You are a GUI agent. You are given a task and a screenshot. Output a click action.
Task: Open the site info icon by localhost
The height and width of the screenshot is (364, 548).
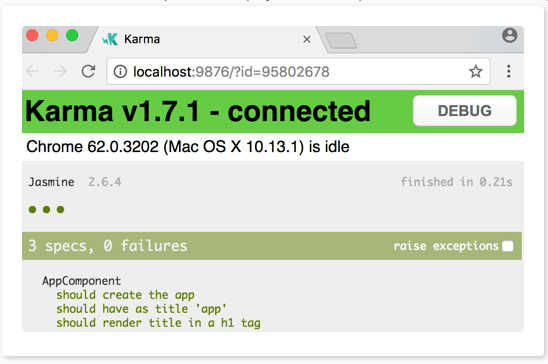click(120, 72)
